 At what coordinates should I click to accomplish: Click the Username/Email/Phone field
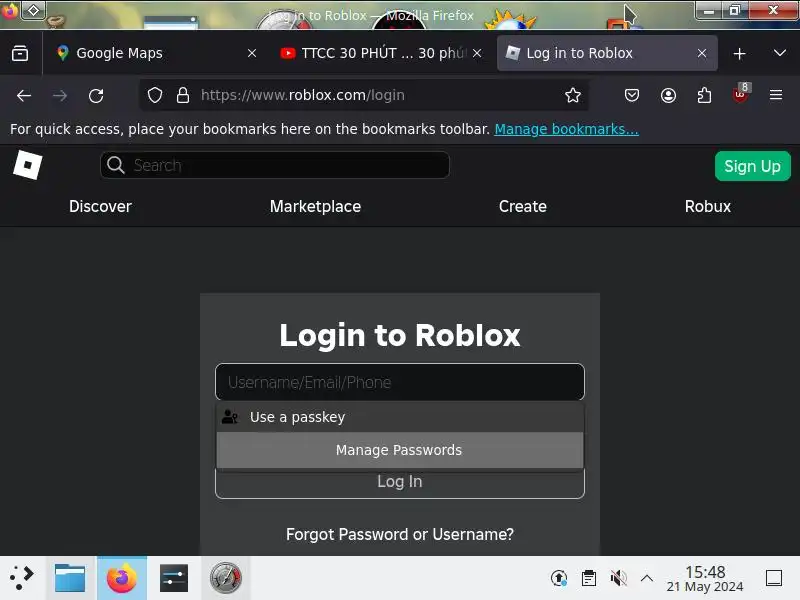(x=399, y=382)
